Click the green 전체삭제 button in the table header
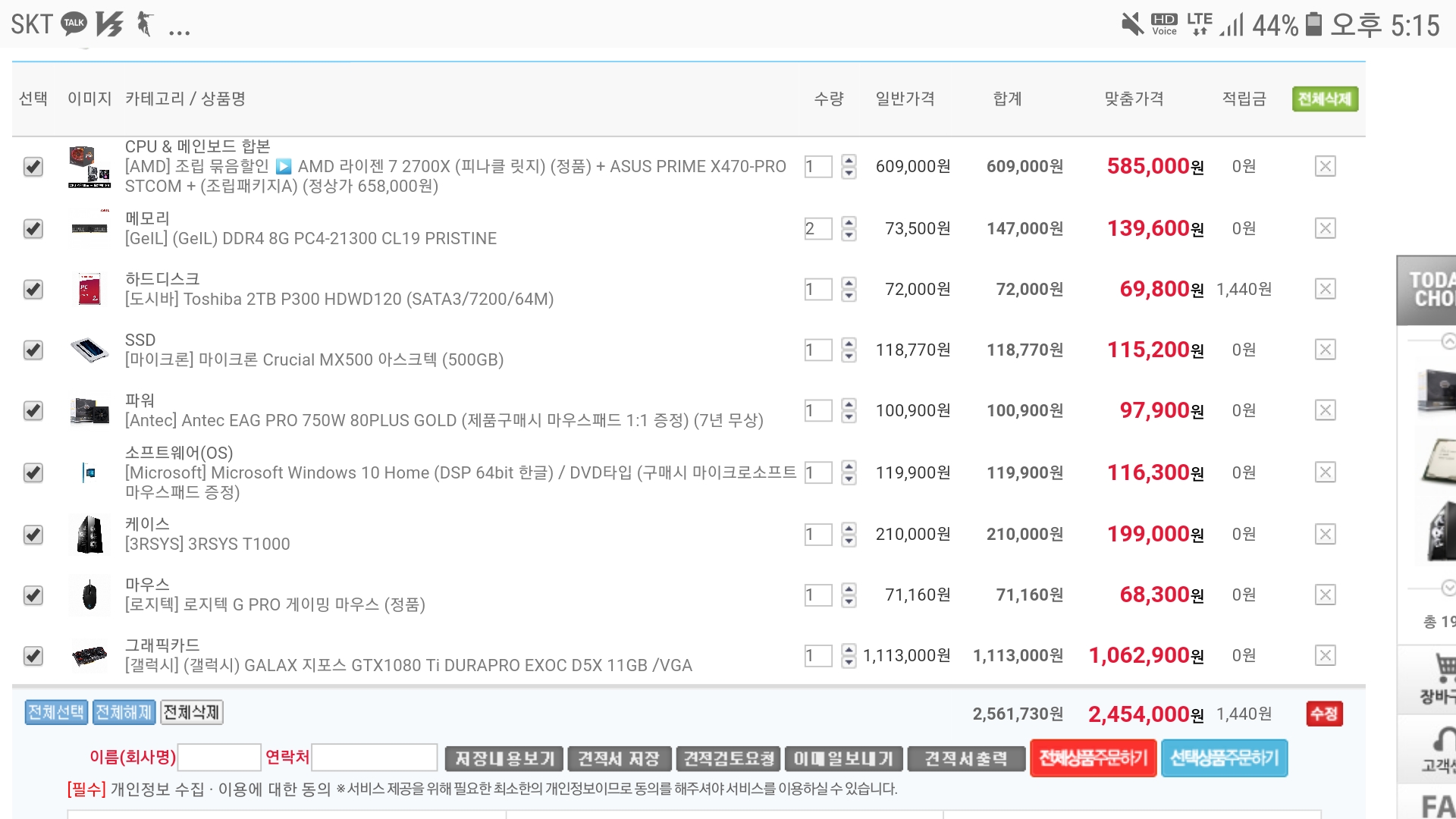 pos(1325,99)
